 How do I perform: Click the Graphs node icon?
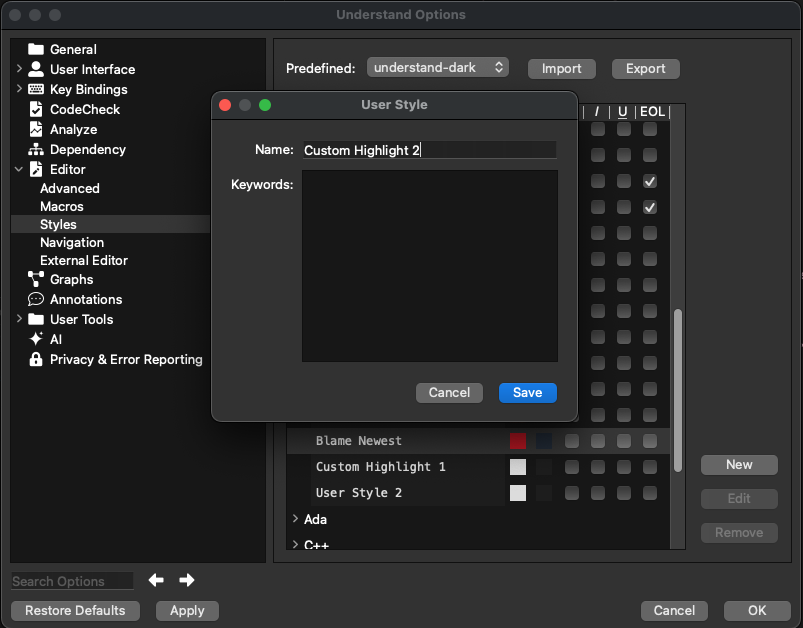[x=36, y=279]
